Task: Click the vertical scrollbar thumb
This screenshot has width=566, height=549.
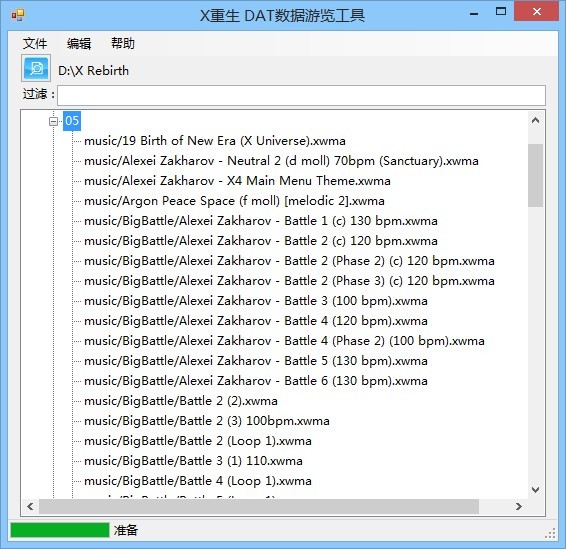Action: coord(535,175)
